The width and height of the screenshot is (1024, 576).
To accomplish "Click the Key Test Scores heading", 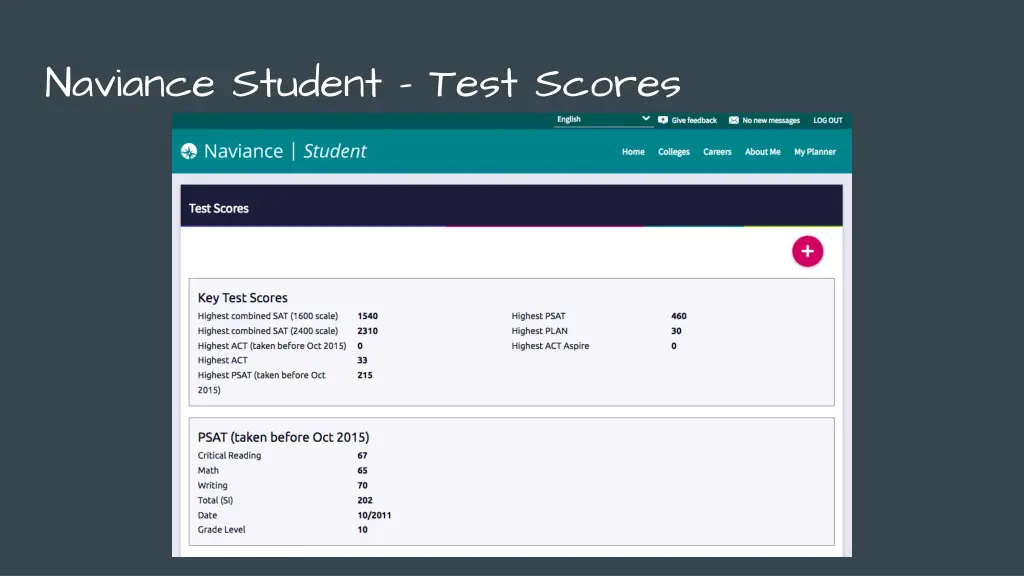I will click(x=242, y=298).
